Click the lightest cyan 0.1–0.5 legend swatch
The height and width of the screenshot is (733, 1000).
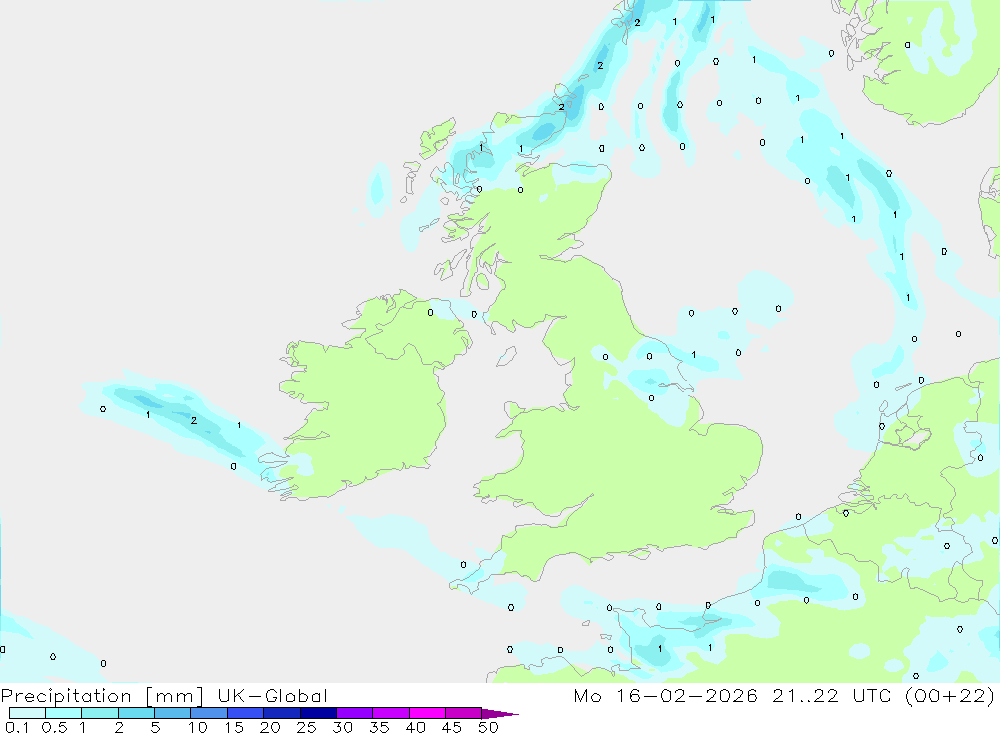click(27, 713)
